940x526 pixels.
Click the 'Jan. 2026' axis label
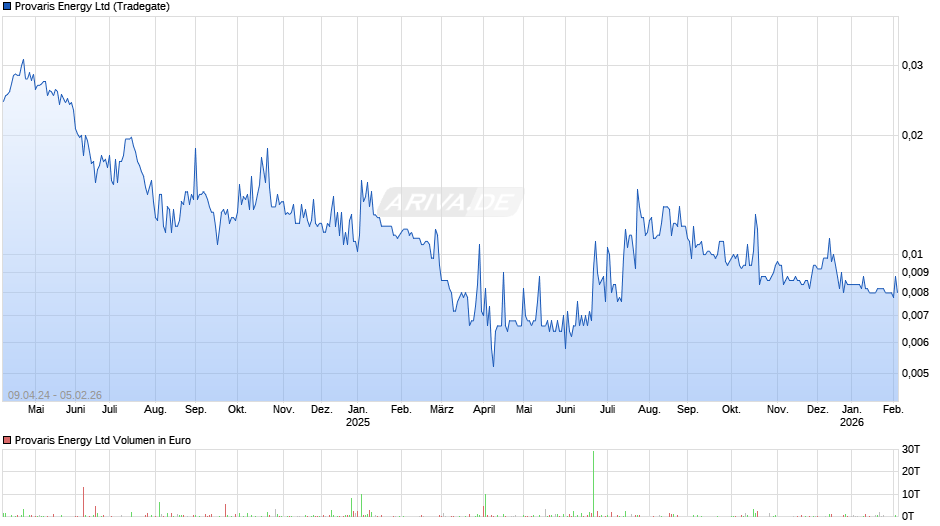tap(852, 416)
